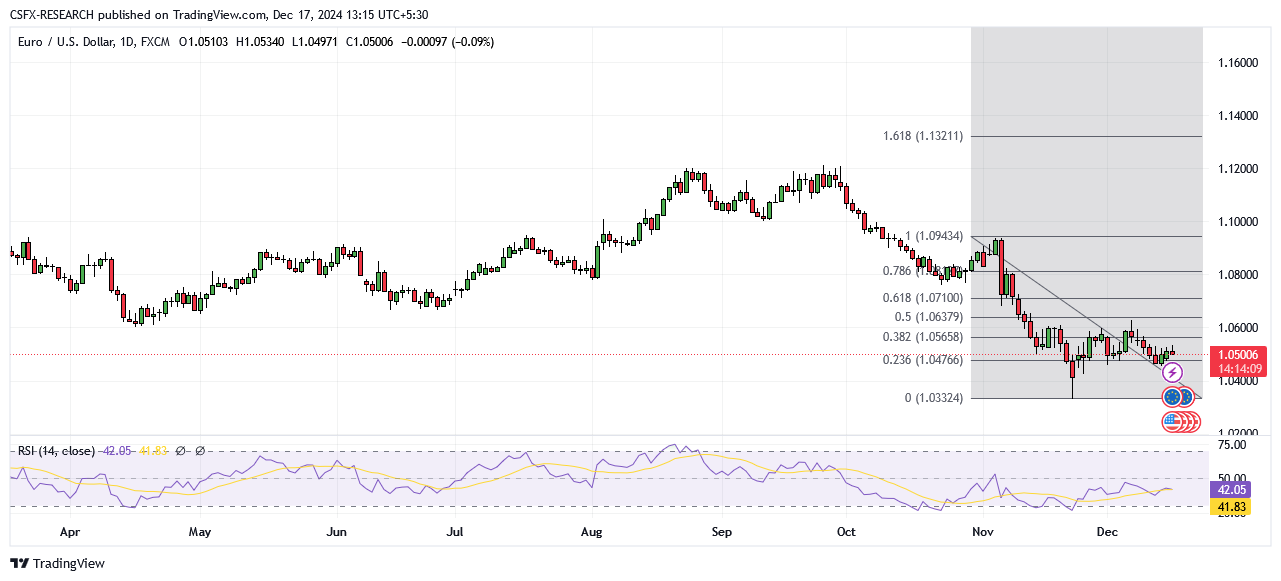Click the United States flag event icon
This screenshot has width=1281, height=581.
(x=1172, y=421)
